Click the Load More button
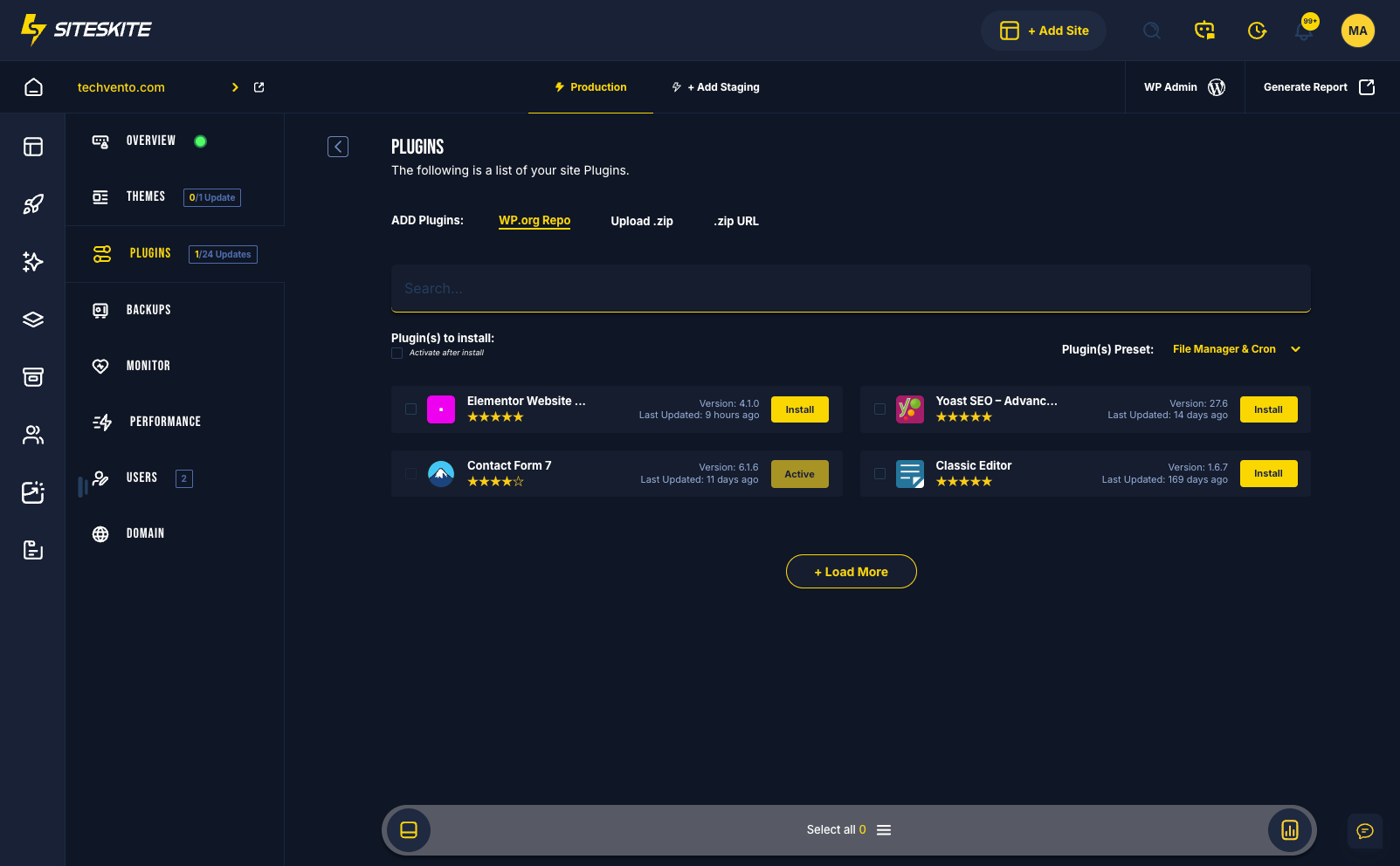The height and width of the screenshot is (866, 1400). coord(852,572)
